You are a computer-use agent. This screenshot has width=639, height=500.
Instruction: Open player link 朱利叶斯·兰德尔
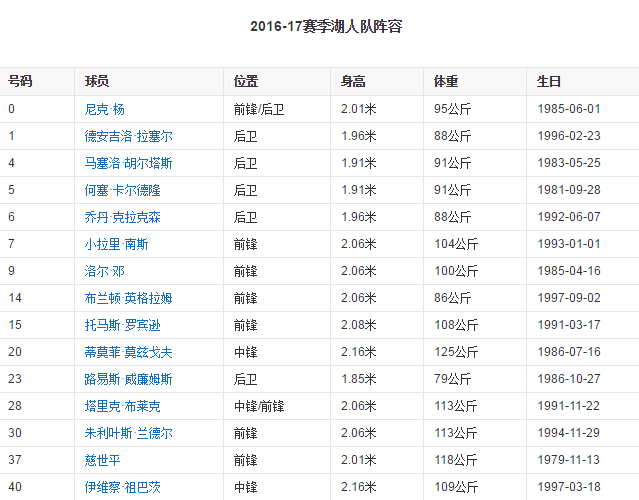[x=128, y=433]
